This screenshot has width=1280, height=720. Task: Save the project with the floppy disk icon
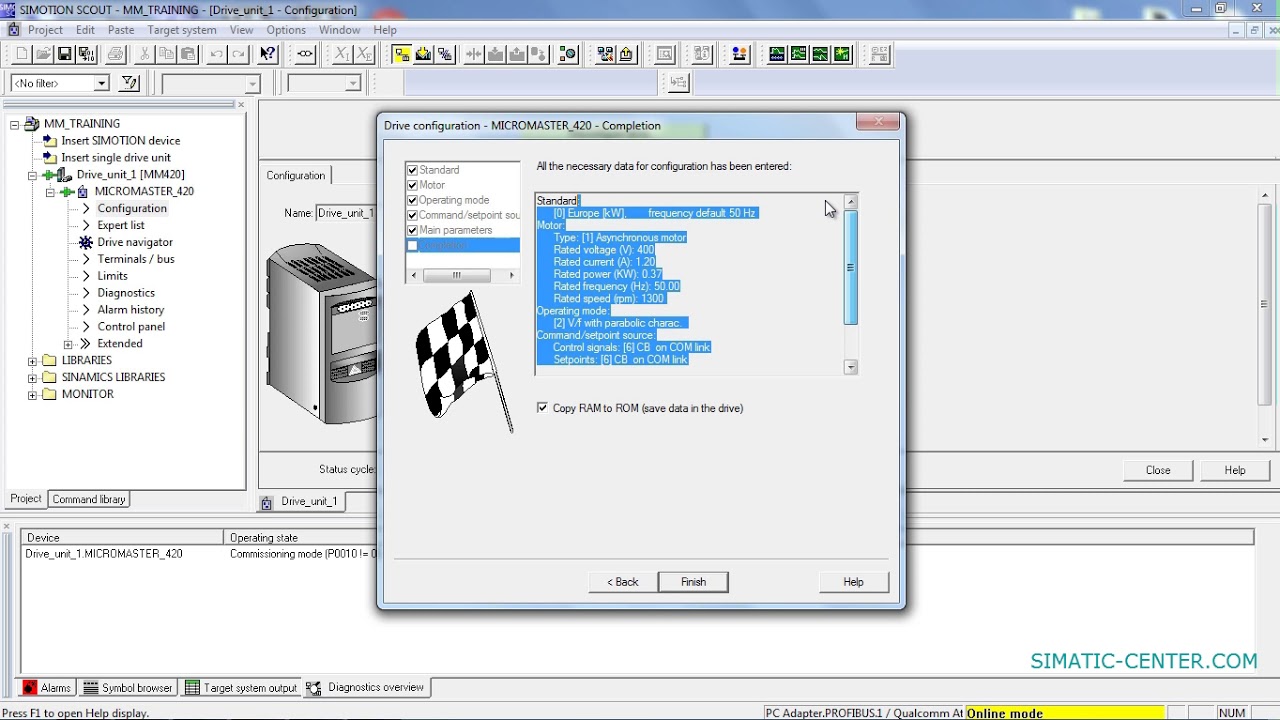pyautogui.click(x=65, y=54)
